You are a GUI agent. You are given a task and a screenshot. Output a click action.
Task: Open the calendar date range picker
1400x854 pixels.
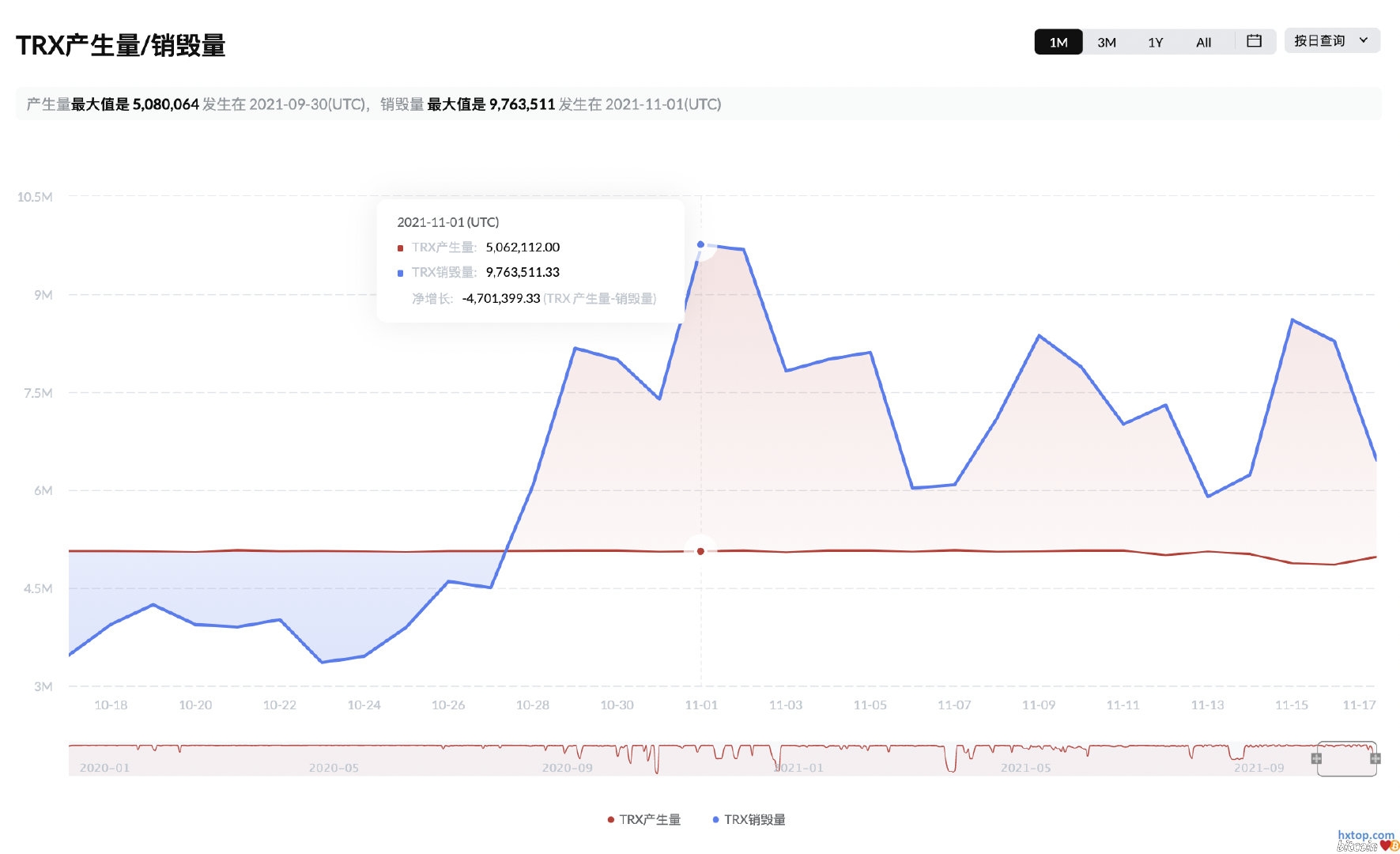[1254, 41]
